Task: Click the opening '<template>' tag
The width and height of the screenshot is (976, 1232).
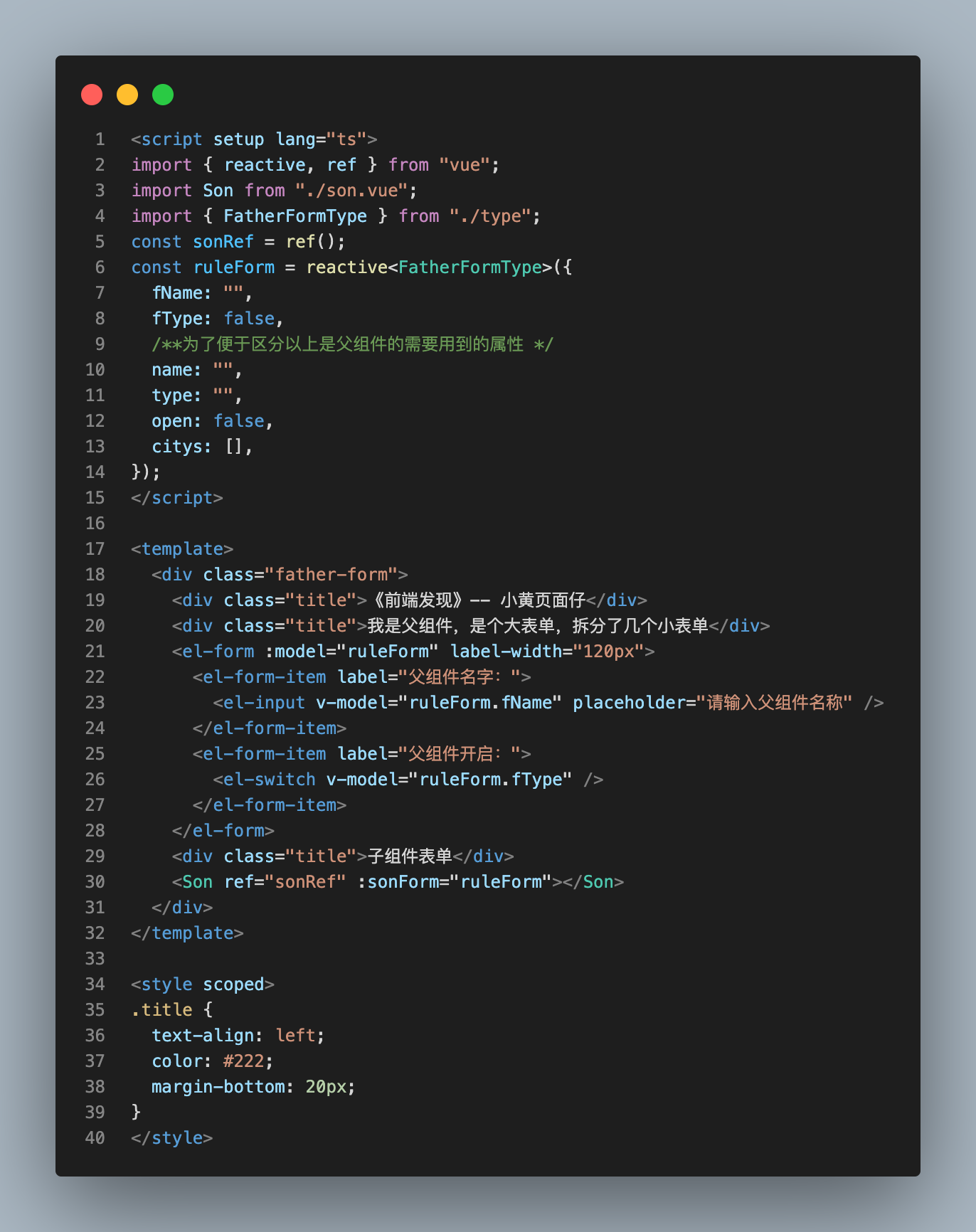Action: click(182, 549)
